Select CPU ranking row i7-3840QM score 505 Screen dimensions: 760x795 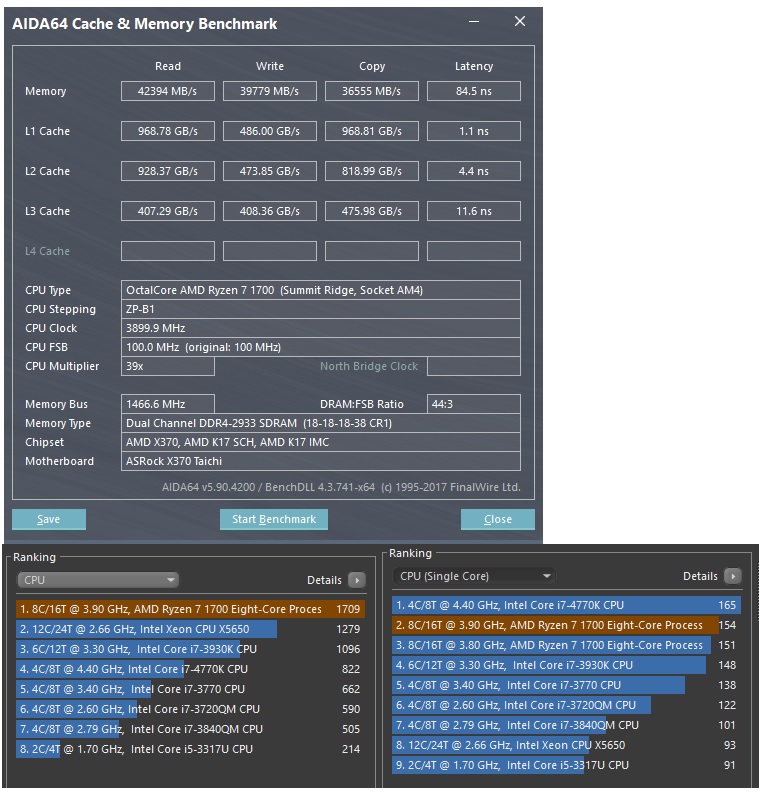coord(190,729)
